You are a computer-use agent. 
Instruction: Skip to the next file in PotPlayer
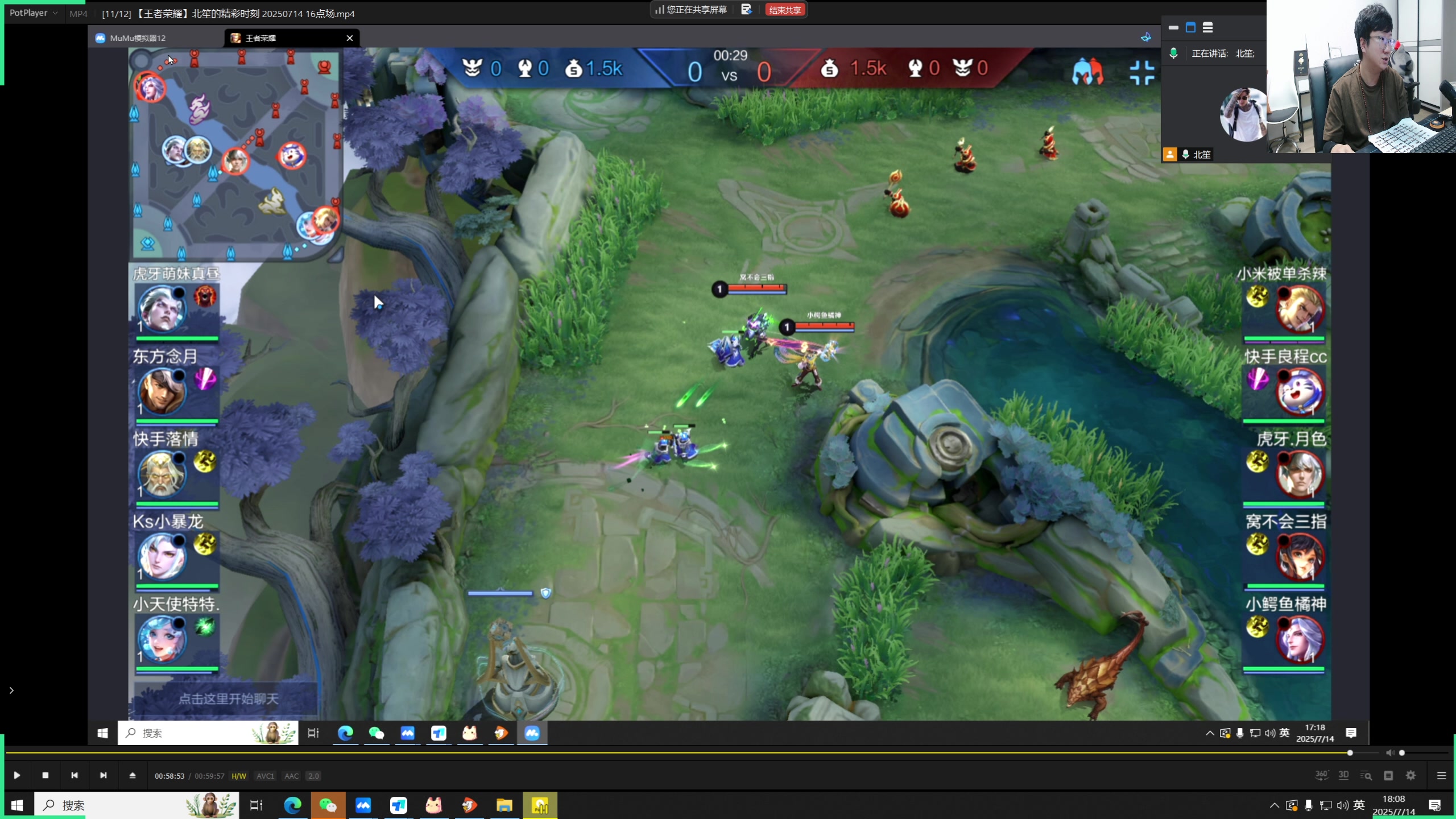(x=104, y=775)
